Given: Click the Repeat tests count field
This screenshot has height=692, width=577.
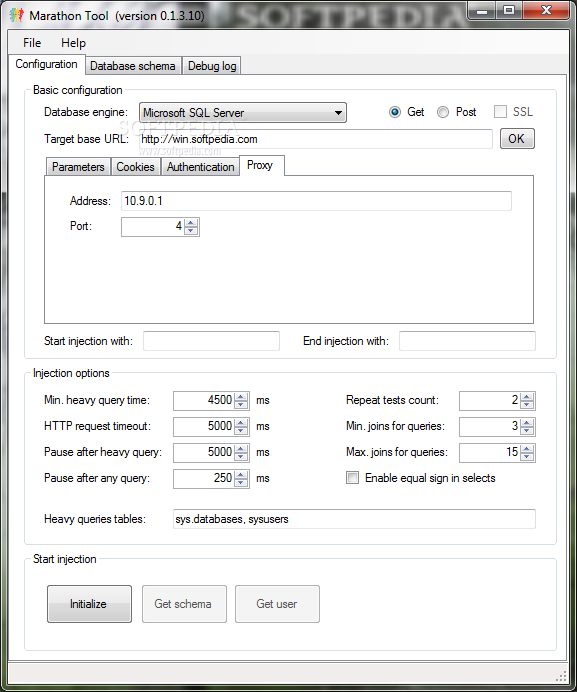Looking at the screenshot, I should coord(490,400).
